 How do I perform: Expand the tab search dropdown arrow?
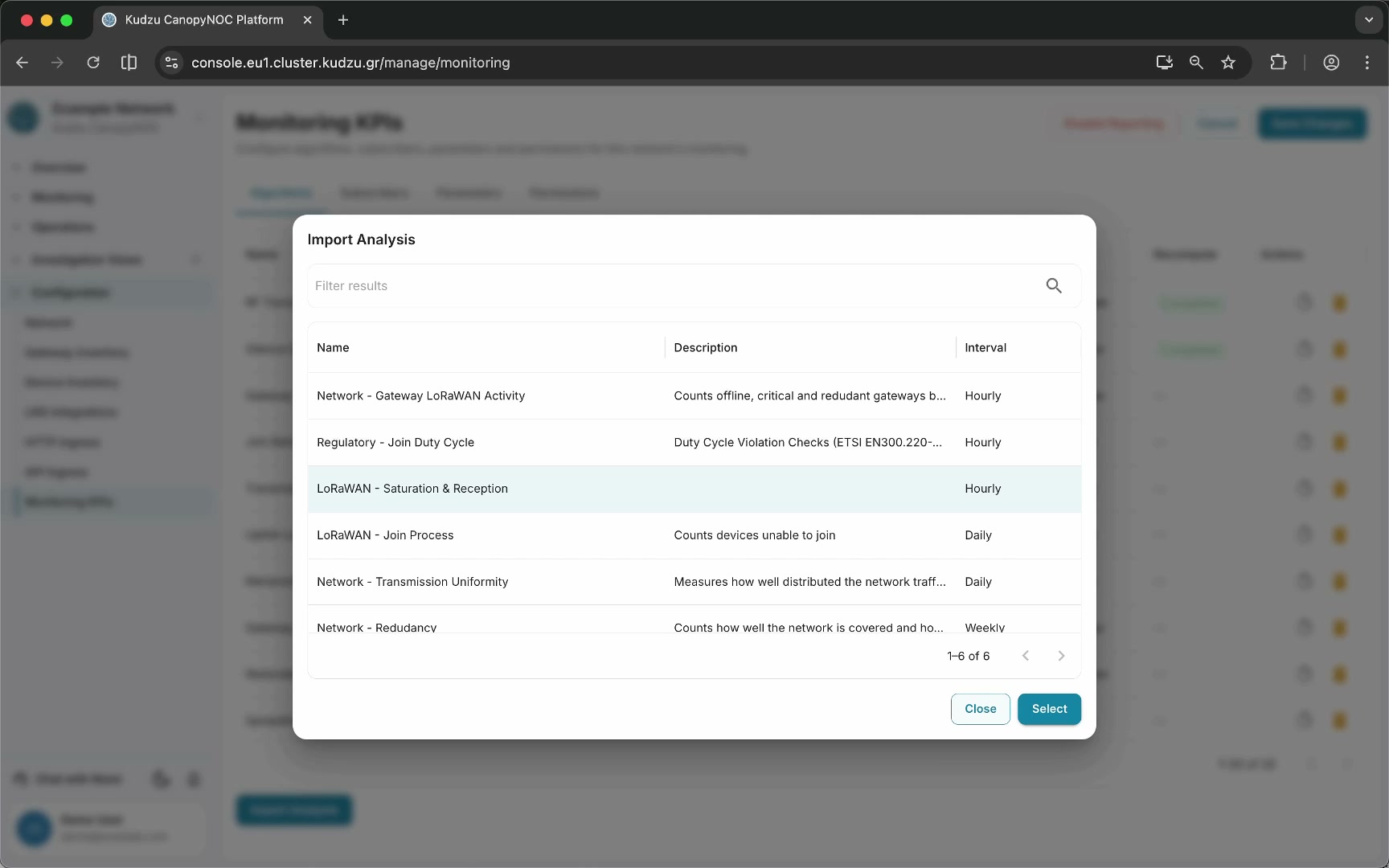click(x=1369, y=20)
